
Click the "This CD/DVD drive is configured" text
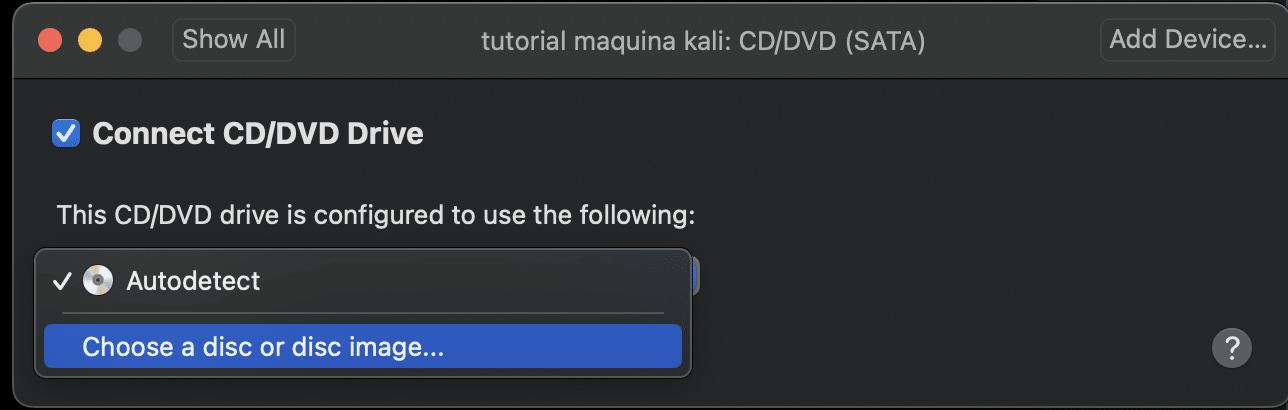tap(375, 215)
